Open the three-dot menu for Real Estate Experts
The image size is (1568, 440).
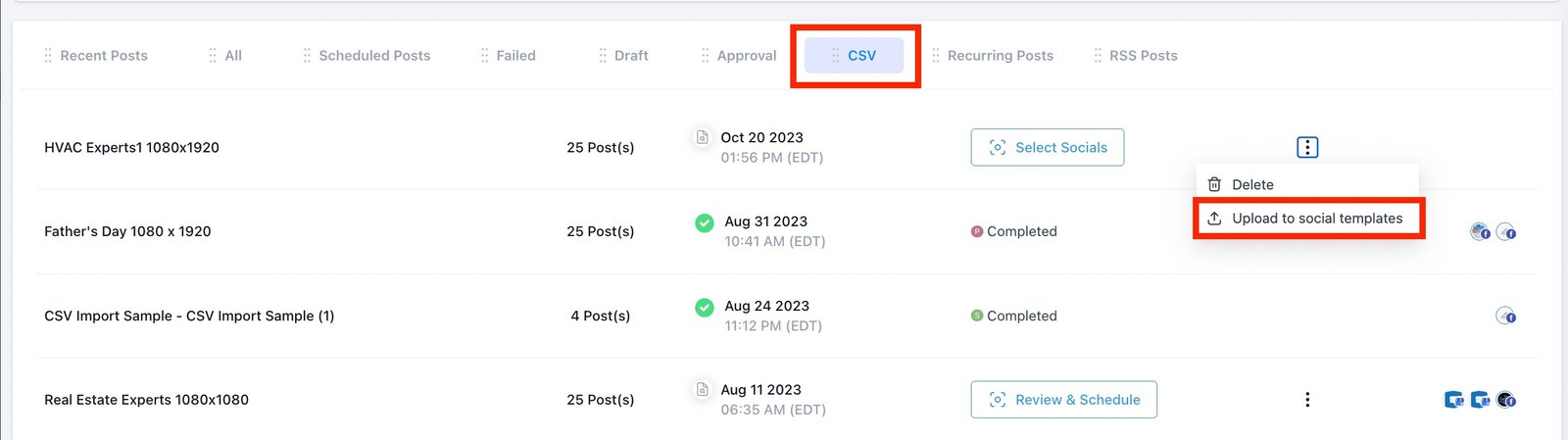pyautogui.click(x=1307, y=400)
